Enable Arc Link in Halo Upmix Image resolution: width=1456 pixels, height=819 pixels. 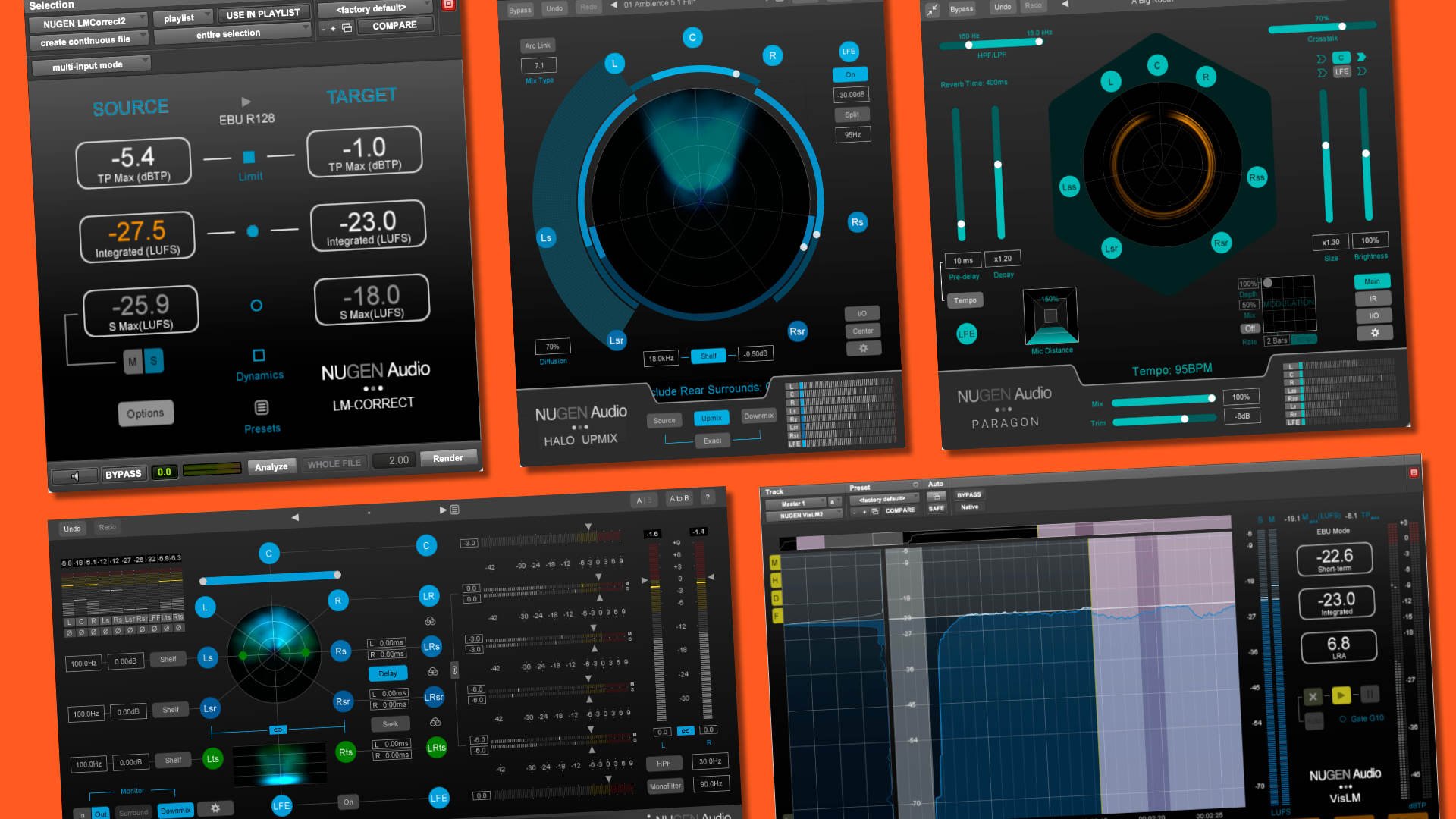538,45
